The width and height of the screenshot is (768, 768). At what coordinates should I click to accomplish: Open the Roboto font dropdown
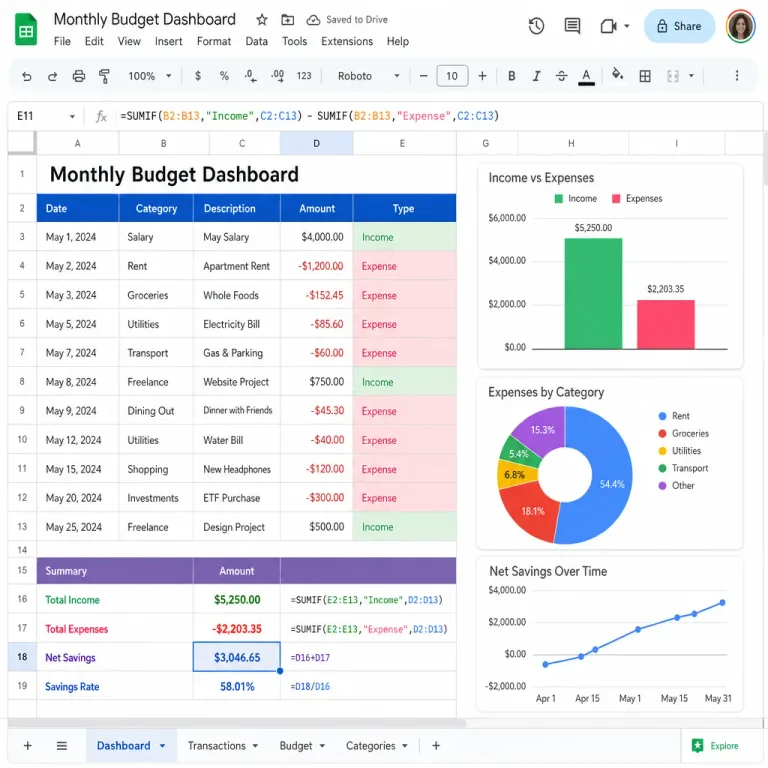tap(369, 76)
